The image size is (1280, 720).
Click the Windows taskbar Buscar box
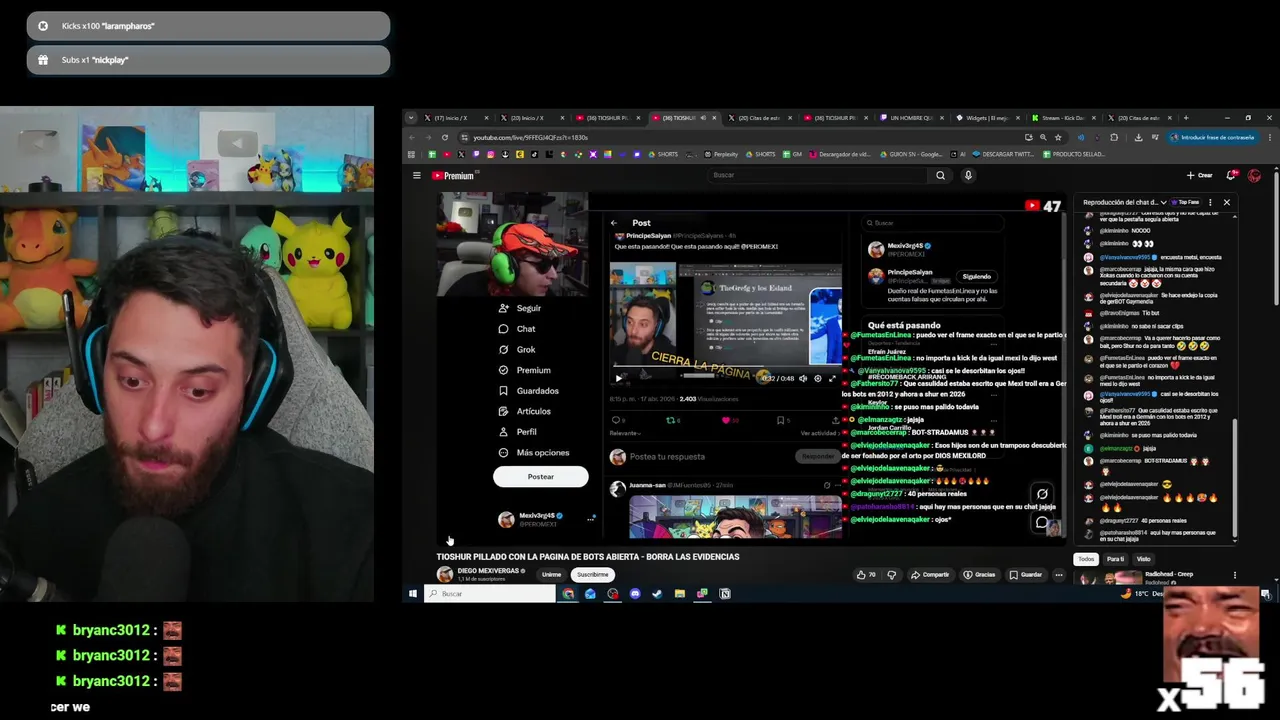pyautogui.click(x=490, y=594)
